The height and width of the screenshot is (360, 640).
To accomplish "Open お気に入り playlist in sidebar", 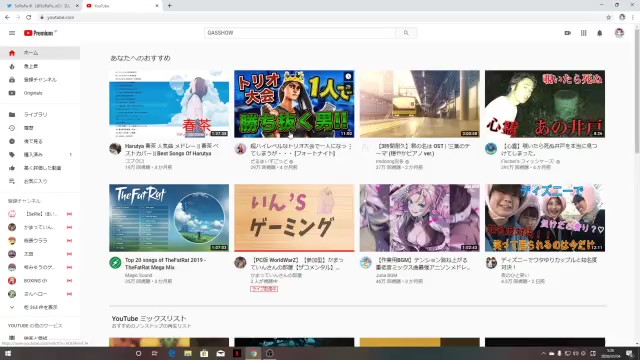I will pos(40,181).
